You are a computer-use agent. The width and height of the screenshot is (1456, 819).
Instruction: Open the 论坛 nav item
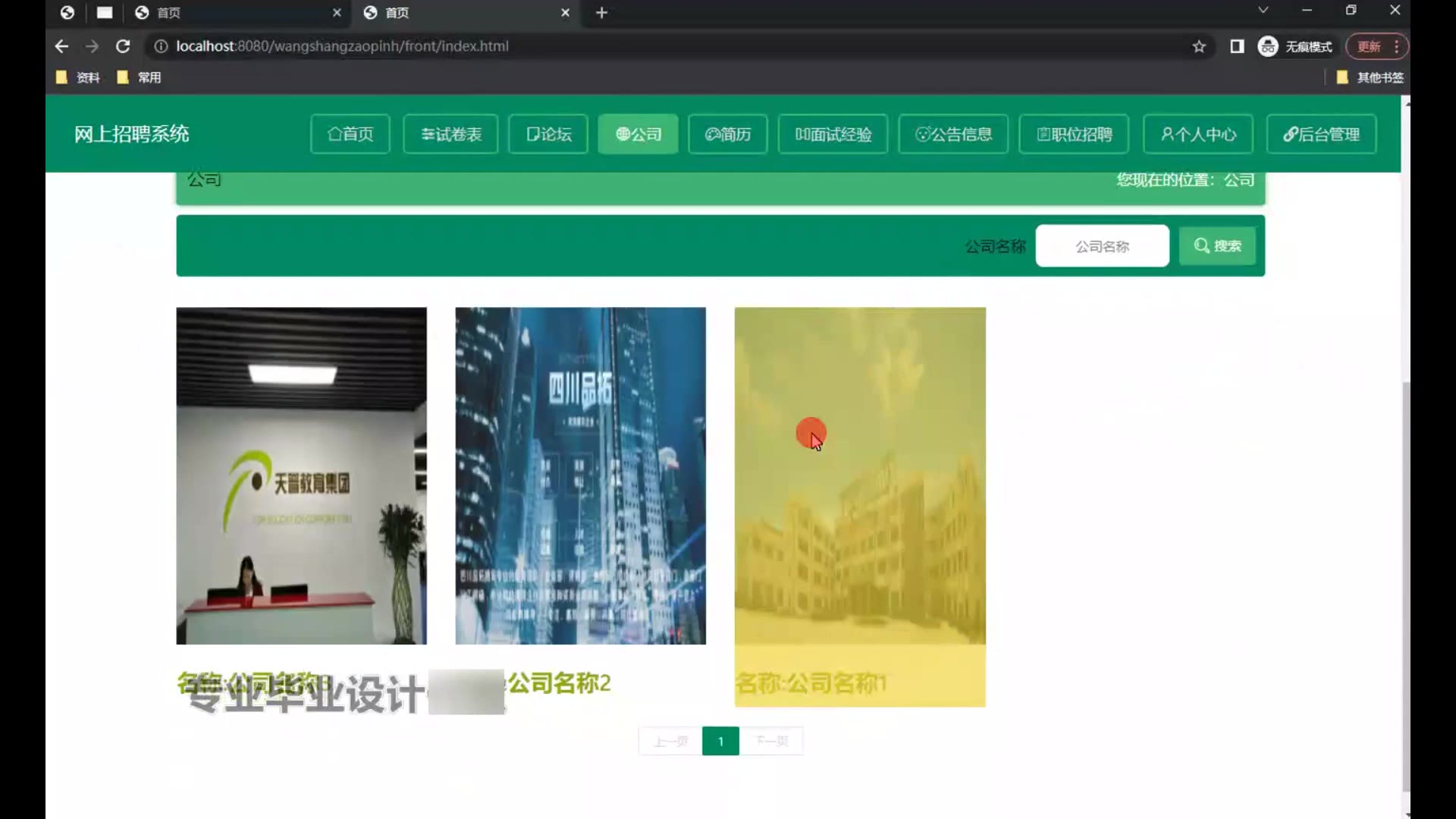pos(548,134)
